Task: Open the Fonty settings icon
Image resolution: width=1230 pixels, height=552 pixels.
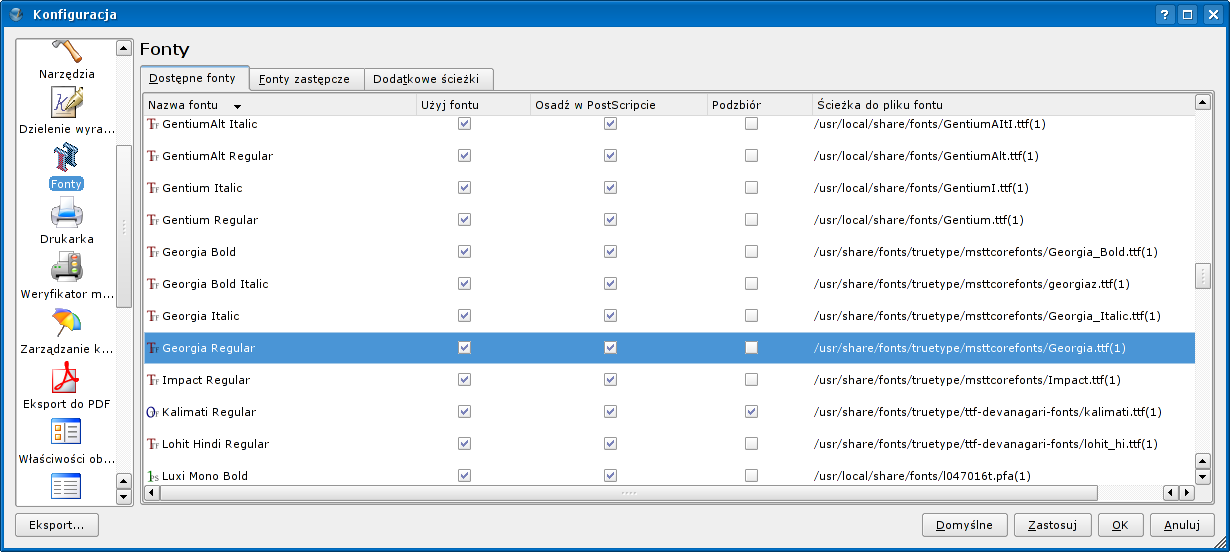Action: (x=67, y=159)
